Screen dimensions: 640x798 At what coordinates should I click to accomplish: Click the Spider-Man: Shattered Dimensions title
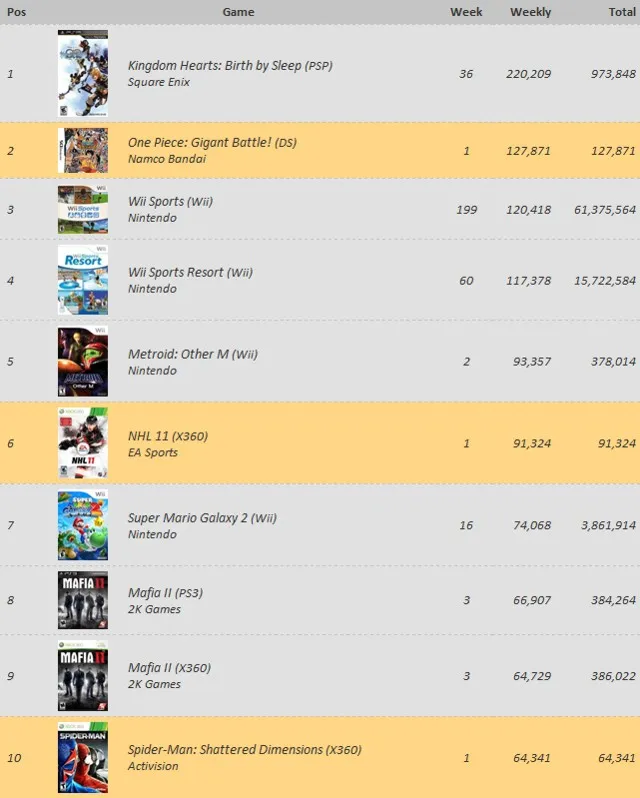coord(244,749)
